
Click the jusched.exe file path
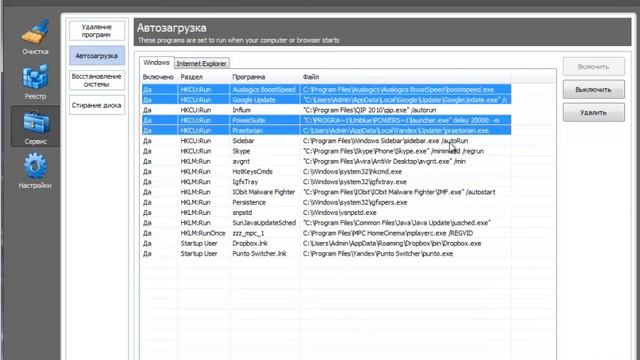coord(397,223)
